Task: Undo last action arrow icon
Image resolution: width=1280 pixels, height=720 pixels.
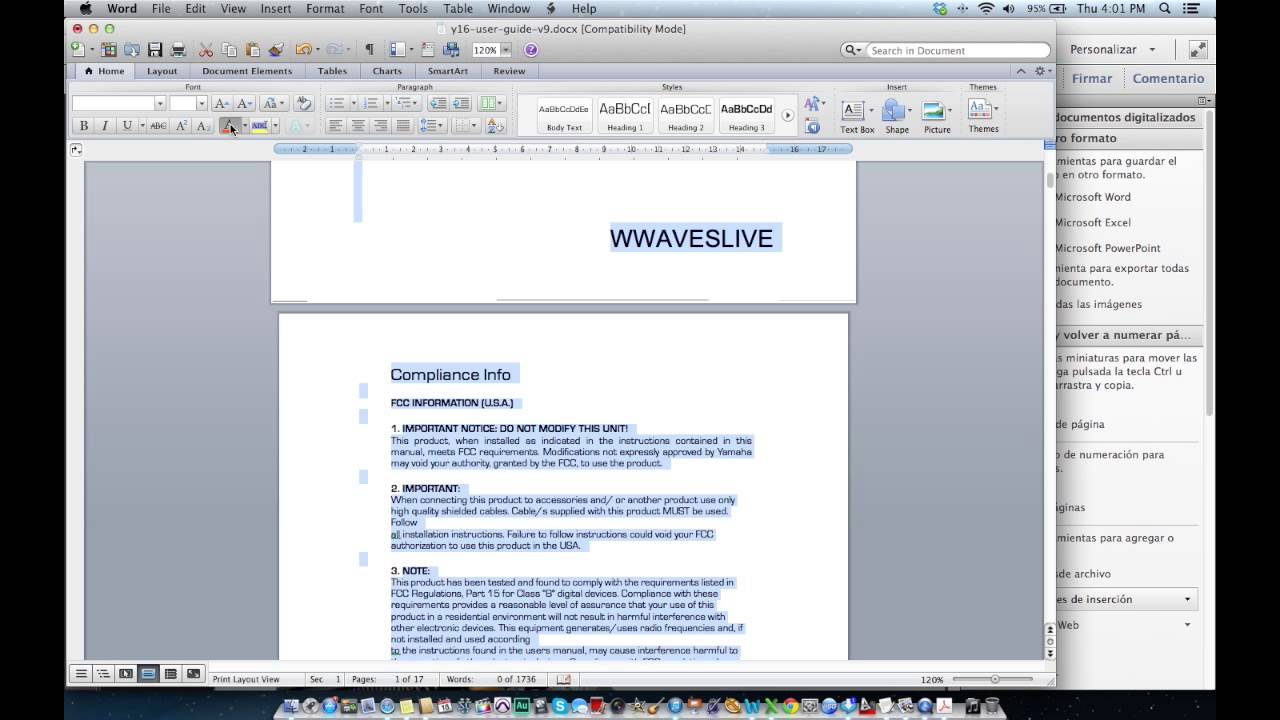Action: [302, 49]
